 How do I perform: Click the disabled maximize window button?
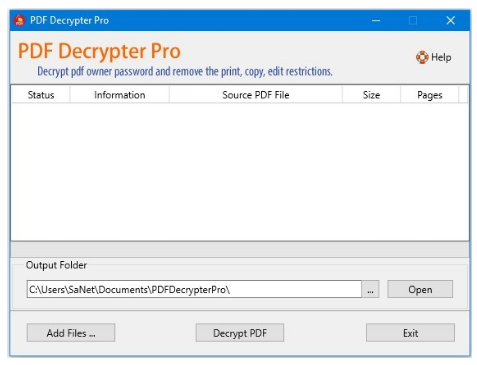(x=413, y=20)
